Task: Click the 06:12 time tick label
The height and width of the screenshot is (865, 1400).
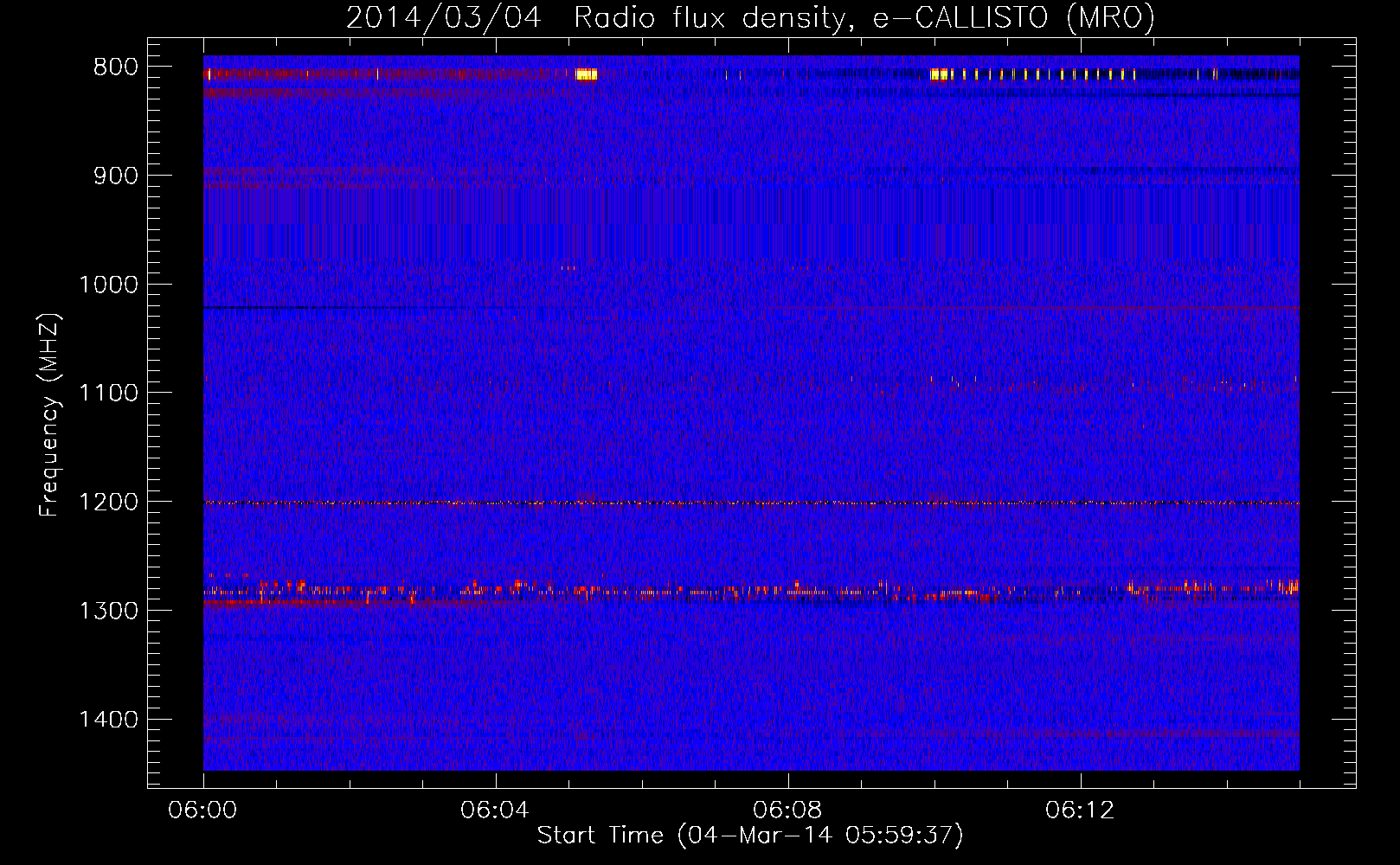Action: (x=1080, y=811)
